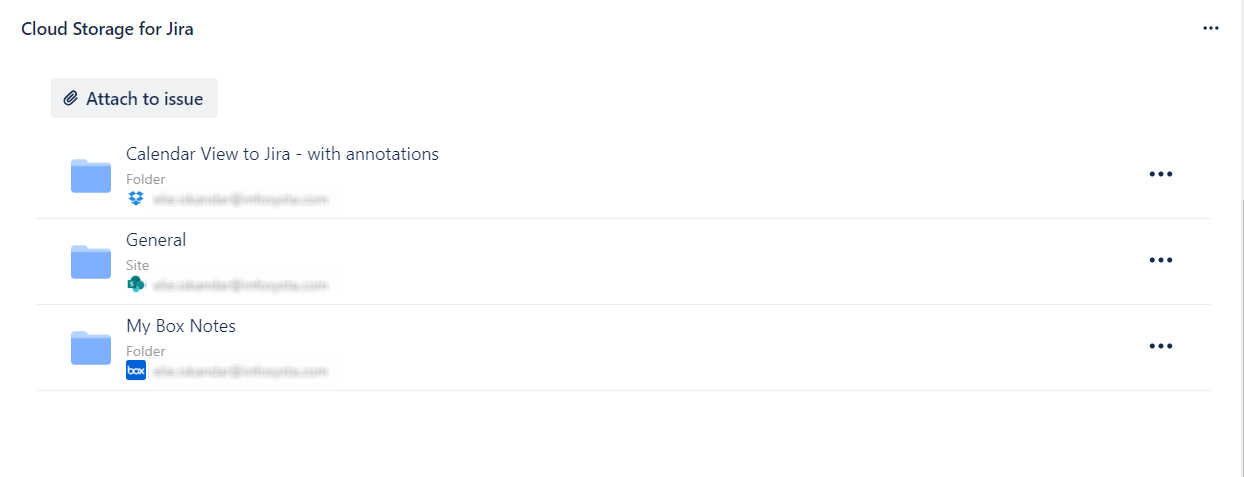Viewport: 1244px width, 477px height.
Task: Open the General site entry
Action: pyautogui.click(x=156, y=240)
